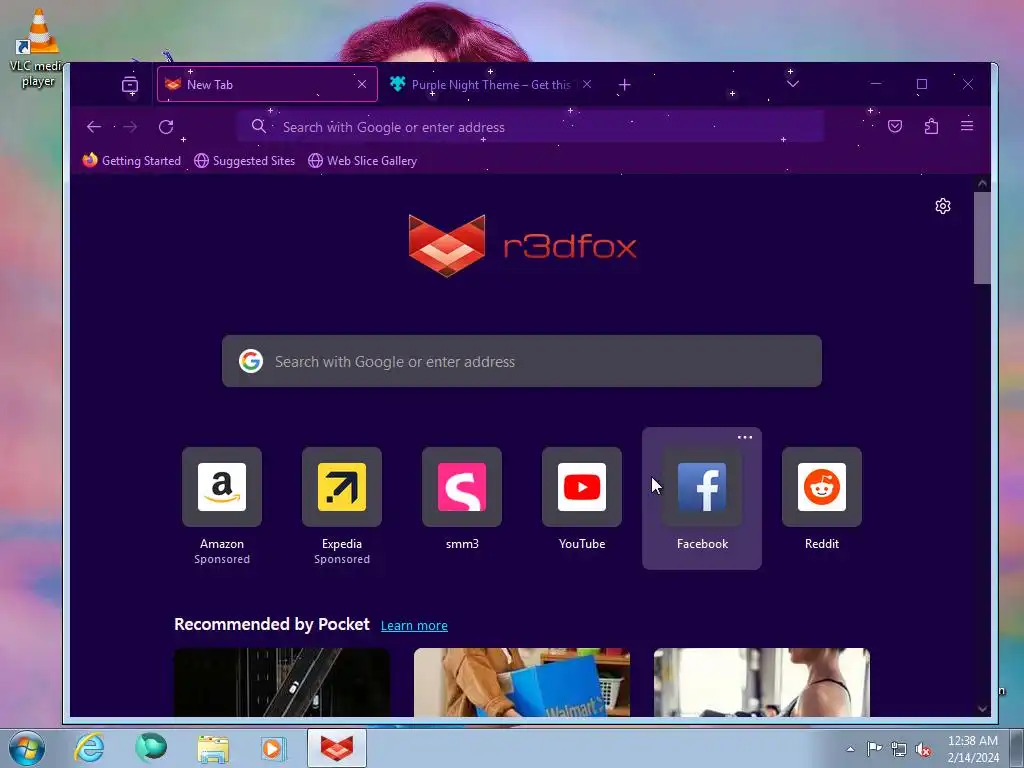The height and width of the screenshot is (768, 1024).
Task: Click page scrollbar up arrow
Action: (982, 184)
